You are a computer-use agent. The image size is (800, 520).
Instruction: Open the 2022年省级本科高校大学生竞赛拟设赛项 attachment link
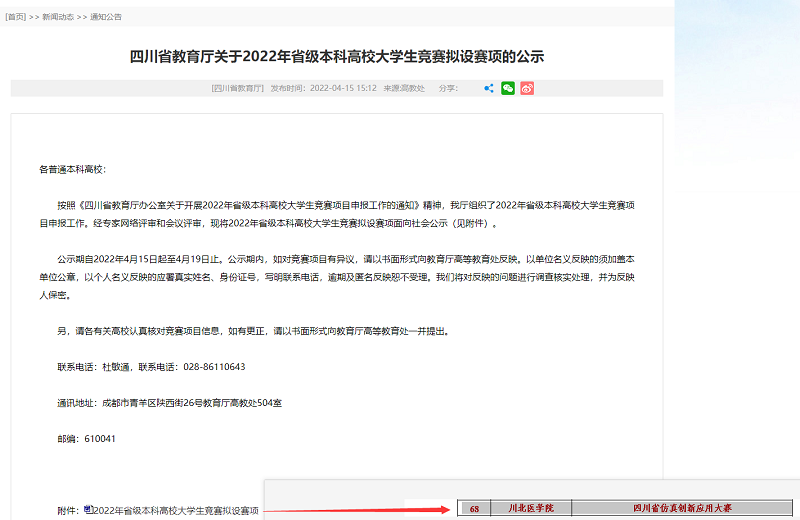click(x=176, y=510)
